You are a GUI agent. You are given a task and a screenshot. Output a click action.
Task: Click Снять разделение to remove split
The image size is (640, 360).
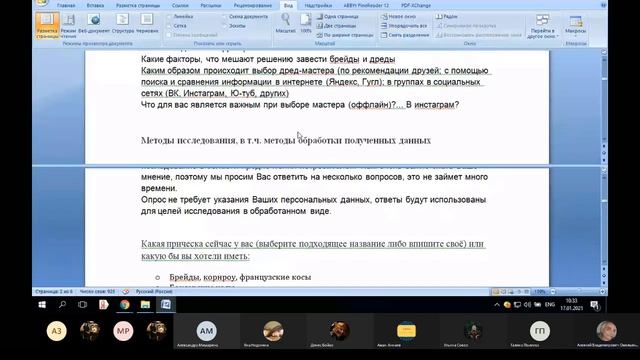pos(404,35)
